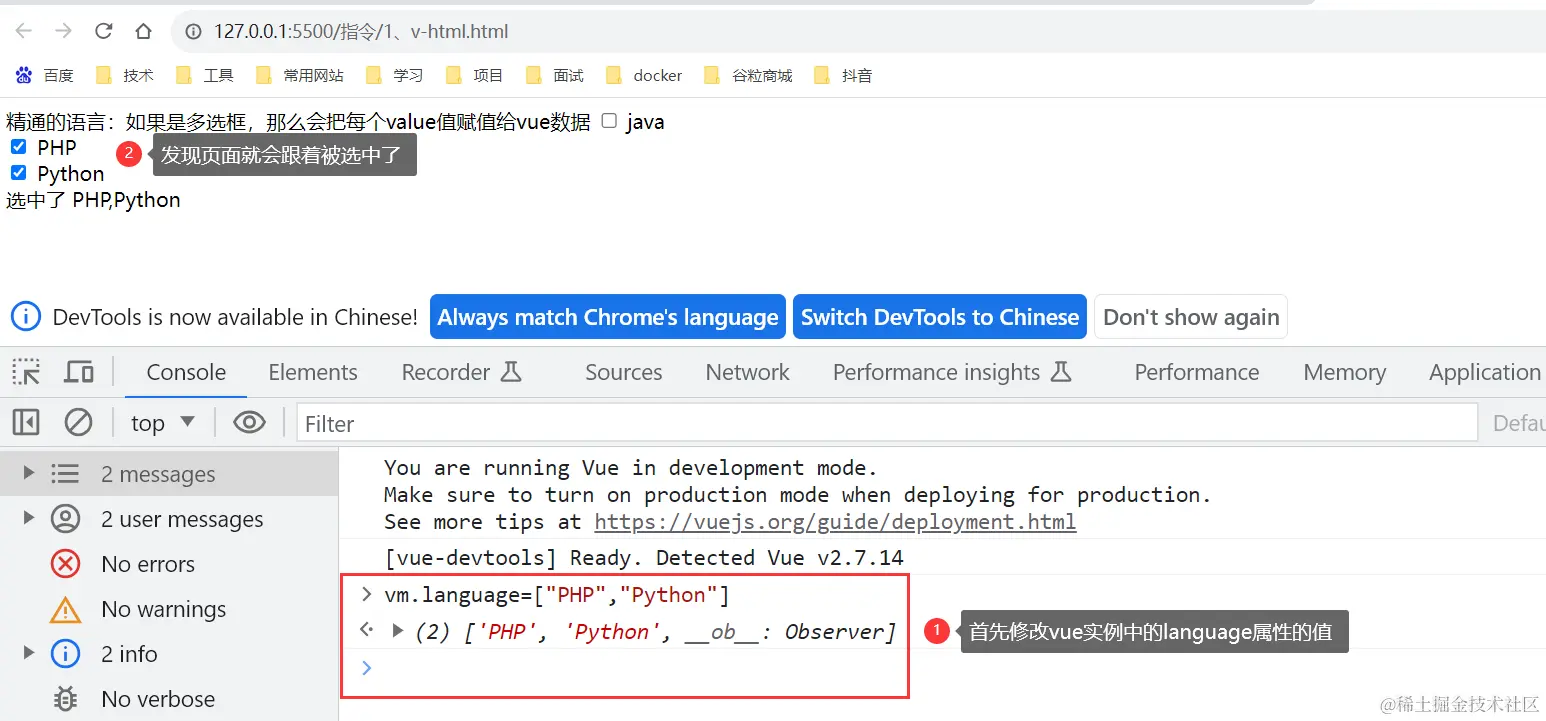Open the 抖音 bookmark folder
The height and width of the screenshot is (721, 1546).
point(844,75)
